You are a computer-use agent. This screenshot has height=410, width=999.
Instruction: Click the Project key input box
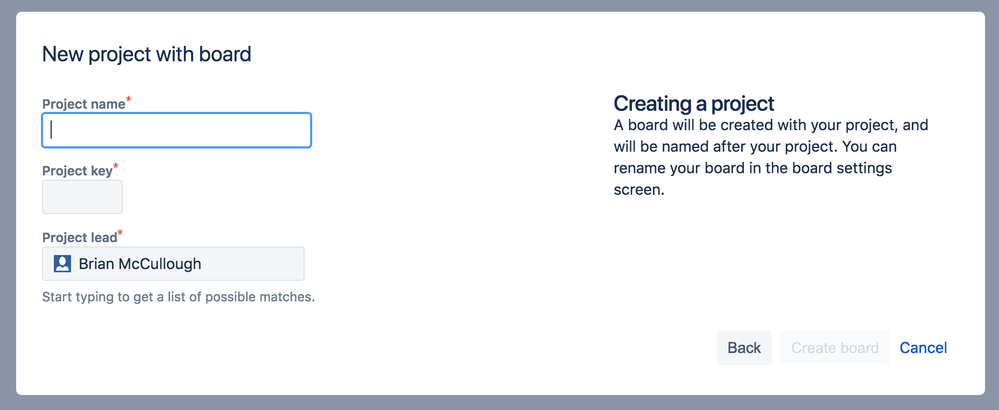click(x=82, y=197)
